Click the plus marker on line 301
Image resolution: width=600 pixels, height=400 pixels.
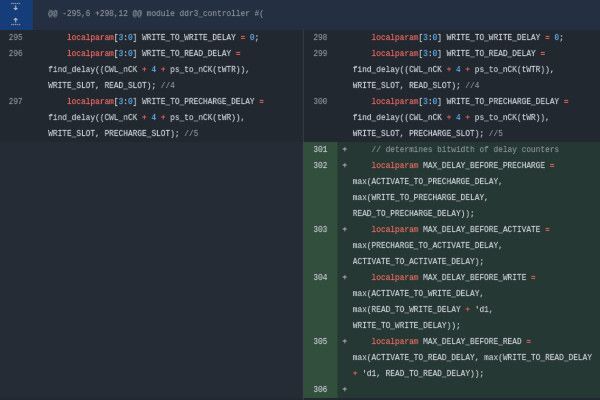(345, 150)
